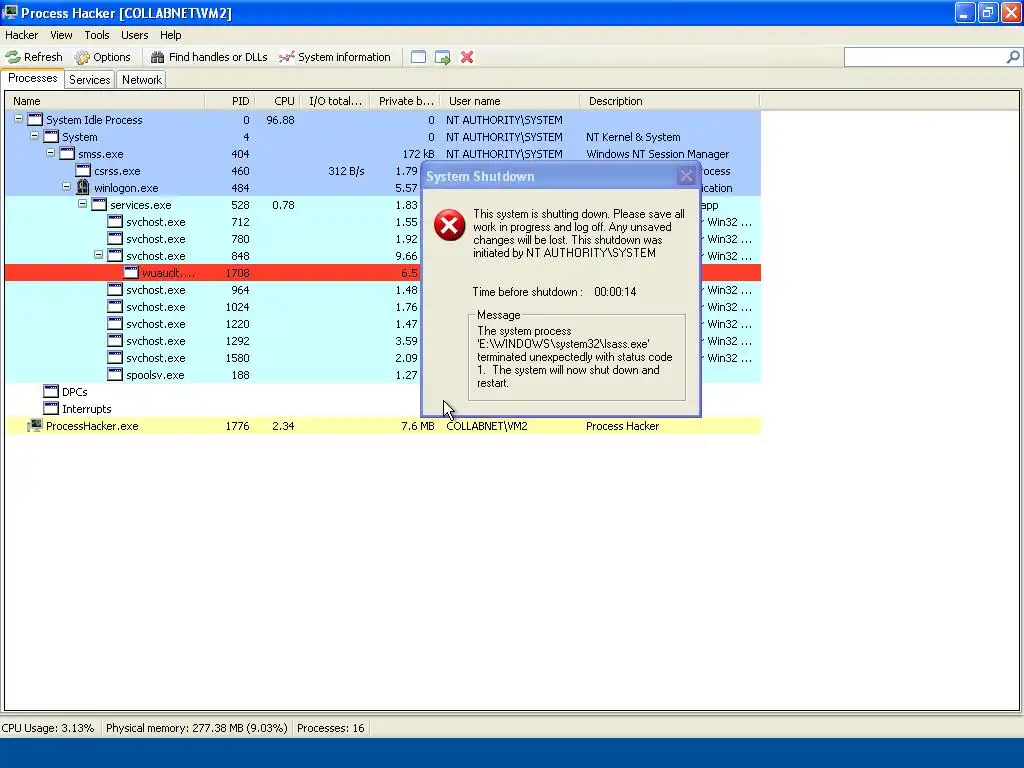This screenshot has width=1024, height=768.
Task: Select the System process row text
Action: click(80, 137)
